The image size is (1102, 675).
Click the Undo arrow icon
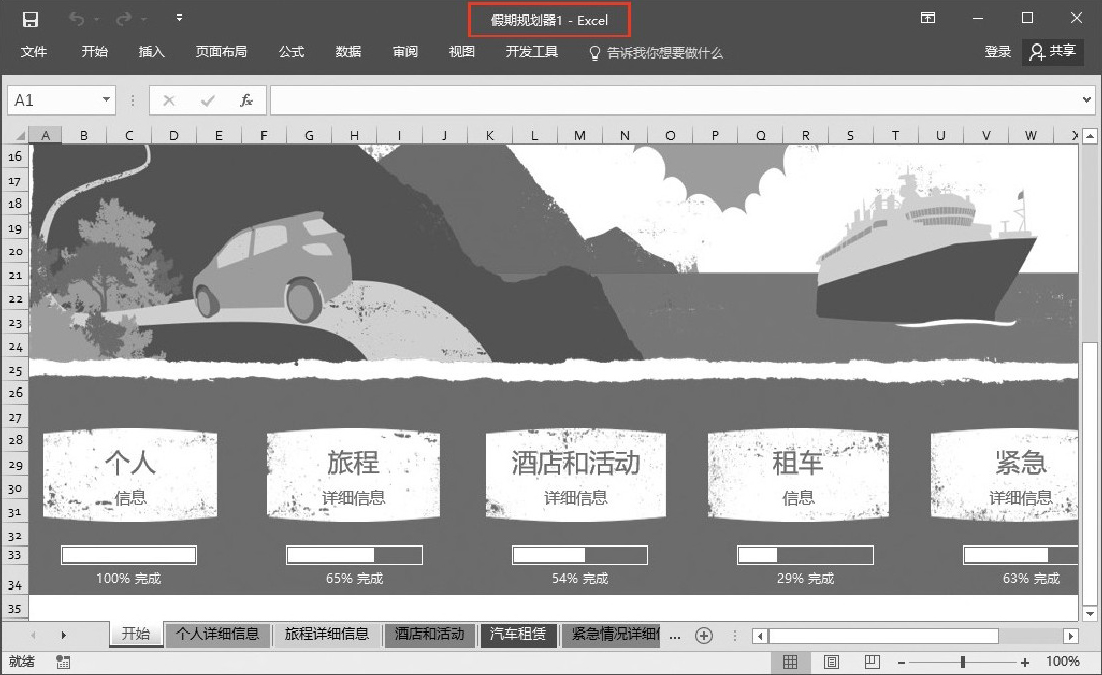coord(77,19)
